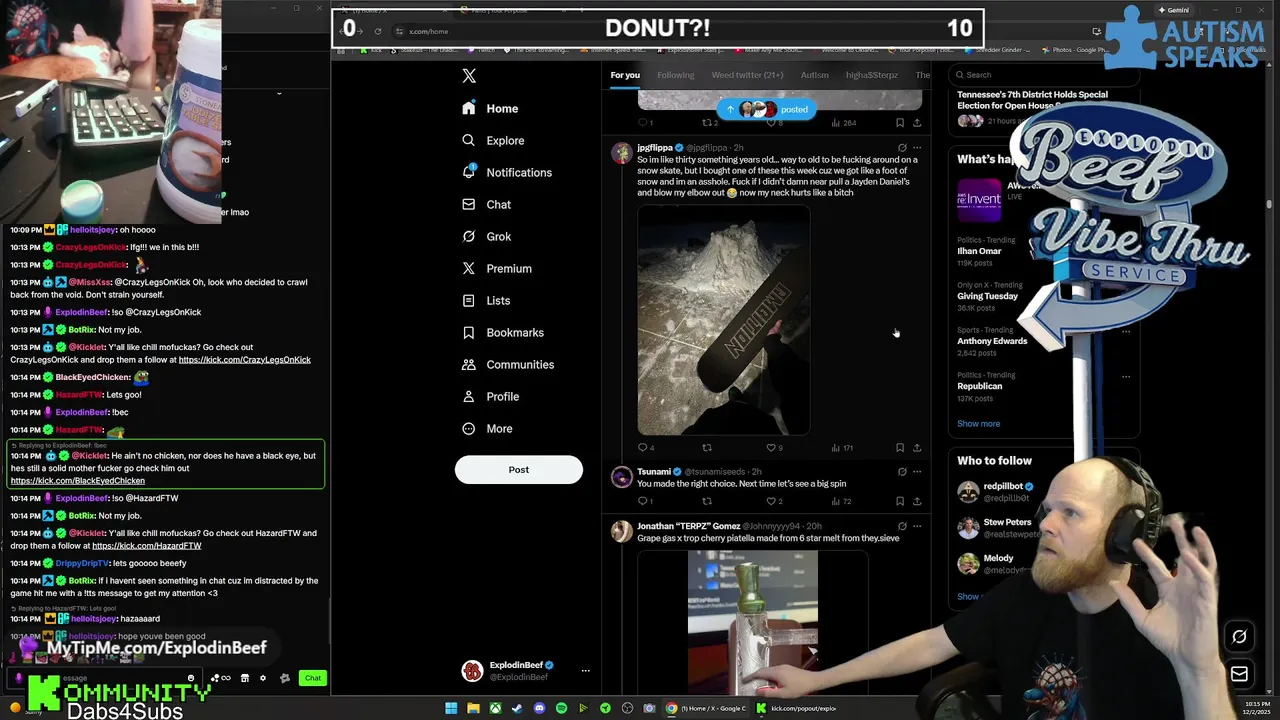Open the floating messages envelope button
This screenshot has width=1280, height=720.
(x=1239, y=674)
